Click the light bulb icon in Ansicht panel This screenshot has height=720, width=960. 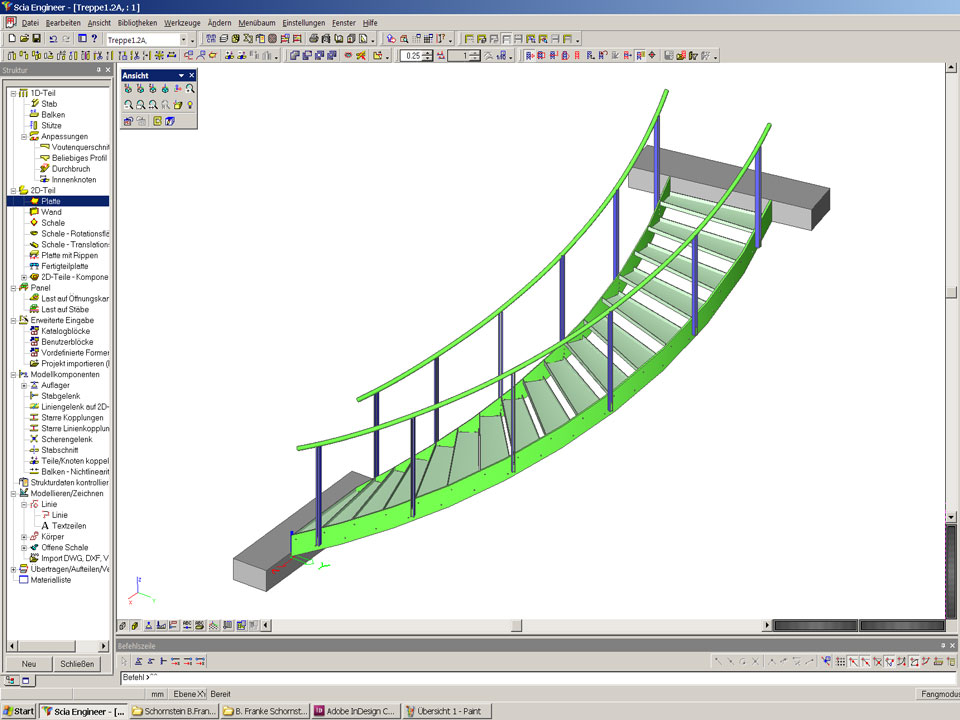coord(189,104)
